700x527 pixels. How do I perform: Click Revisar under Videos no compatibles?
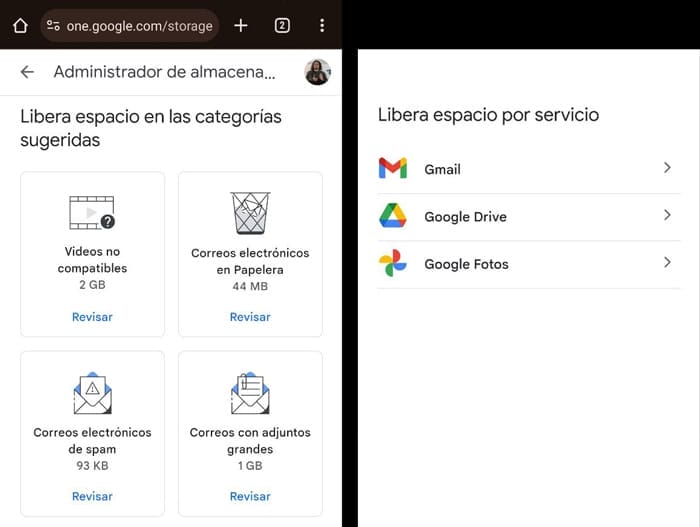click(92, 317)
